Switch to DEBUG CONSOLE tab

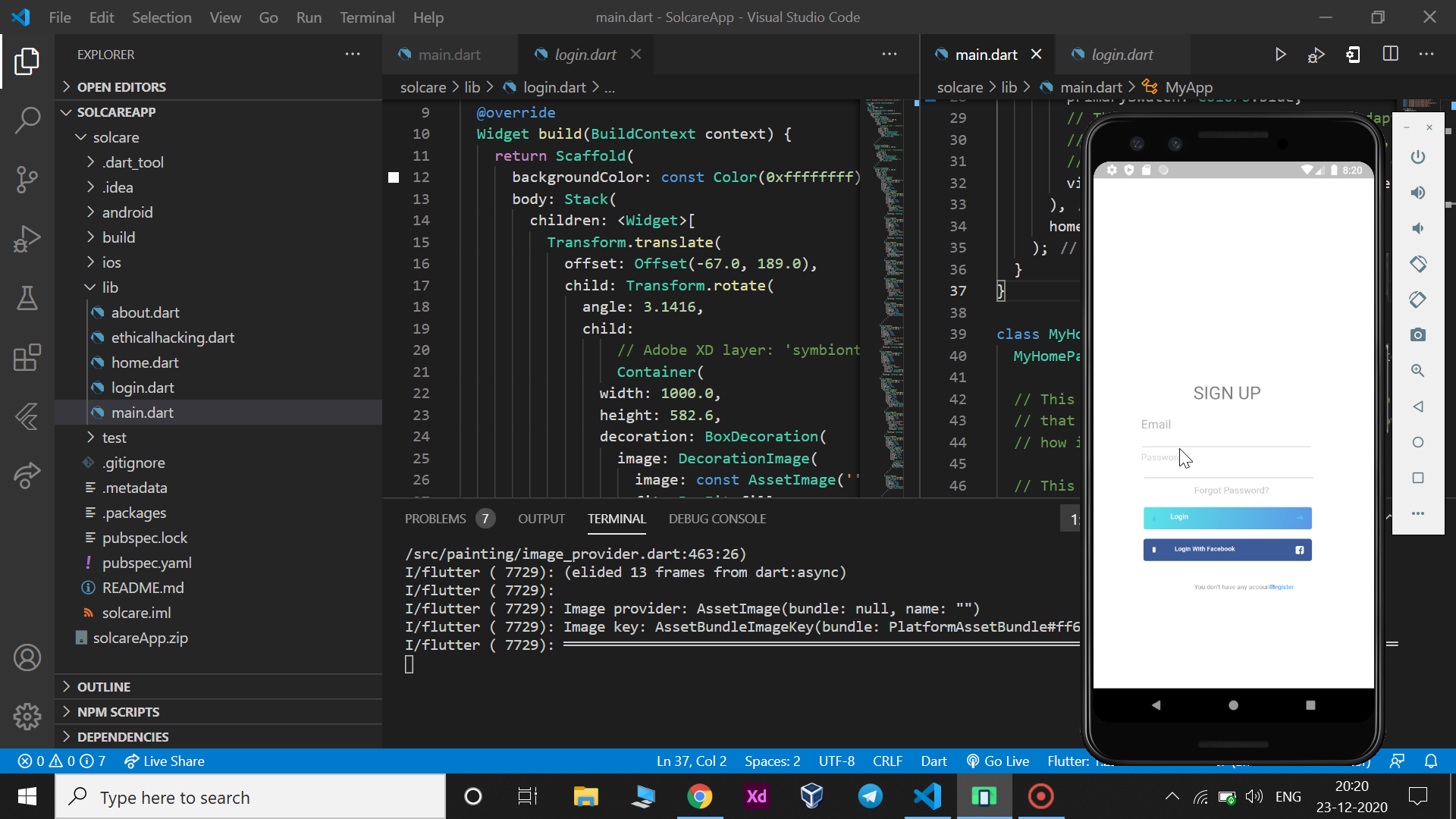coord(717,519)
